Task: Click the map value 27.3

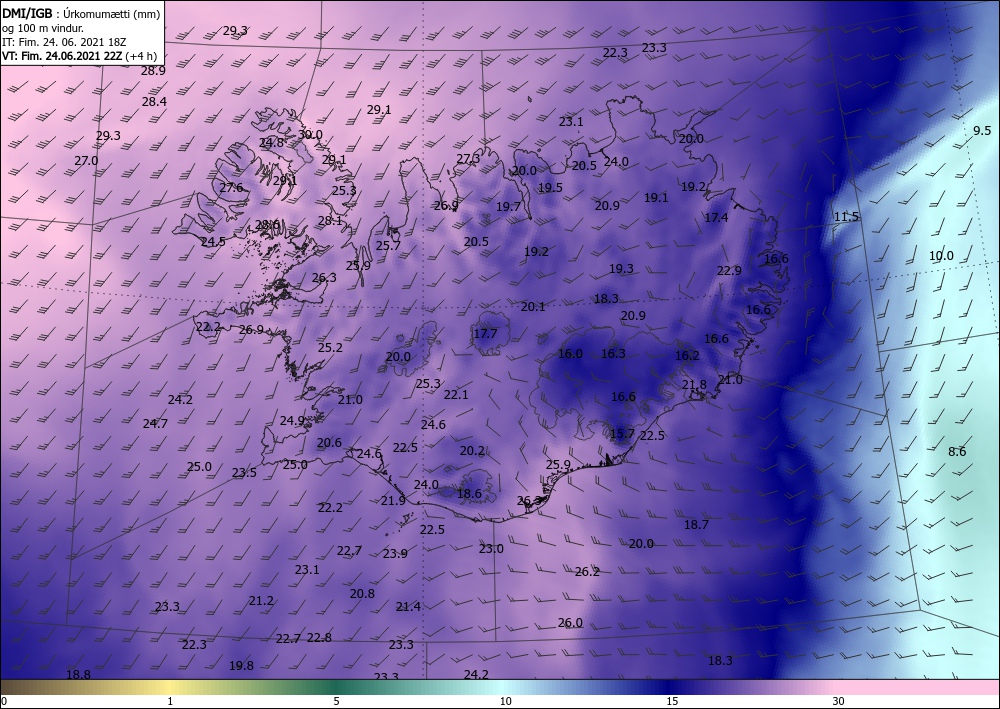Action: [468, 159]
